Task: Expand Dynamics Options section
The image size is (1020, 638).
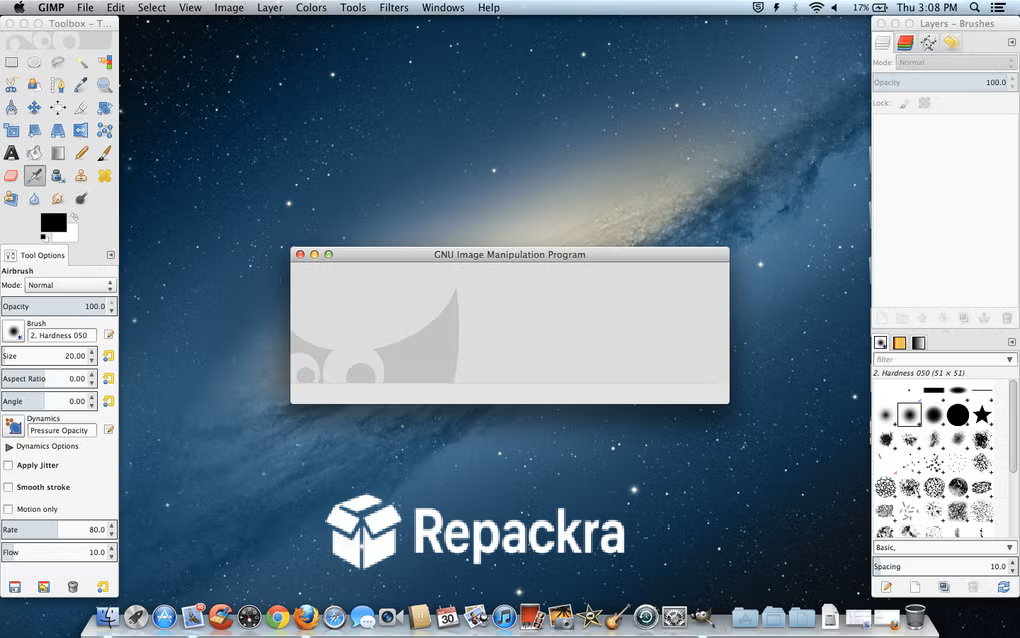Action: coord(9,447)
